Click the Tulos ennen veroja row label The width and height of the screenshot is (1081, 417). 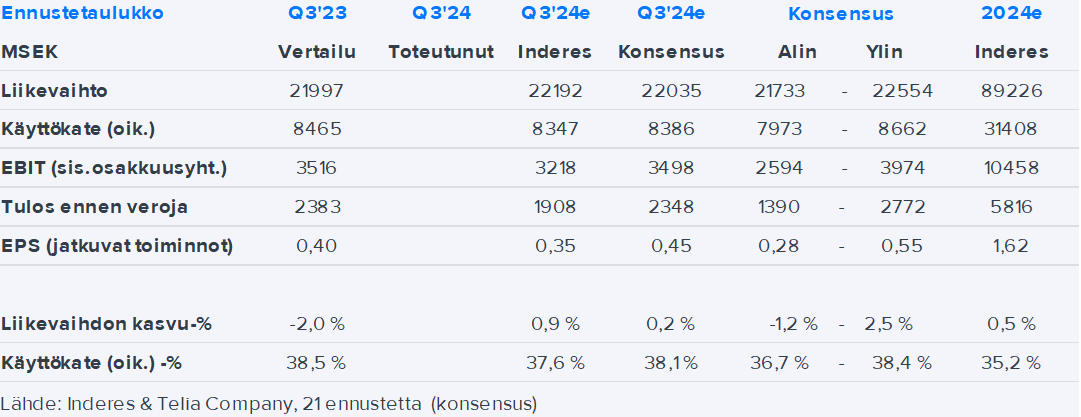click(x=95, y=207)
